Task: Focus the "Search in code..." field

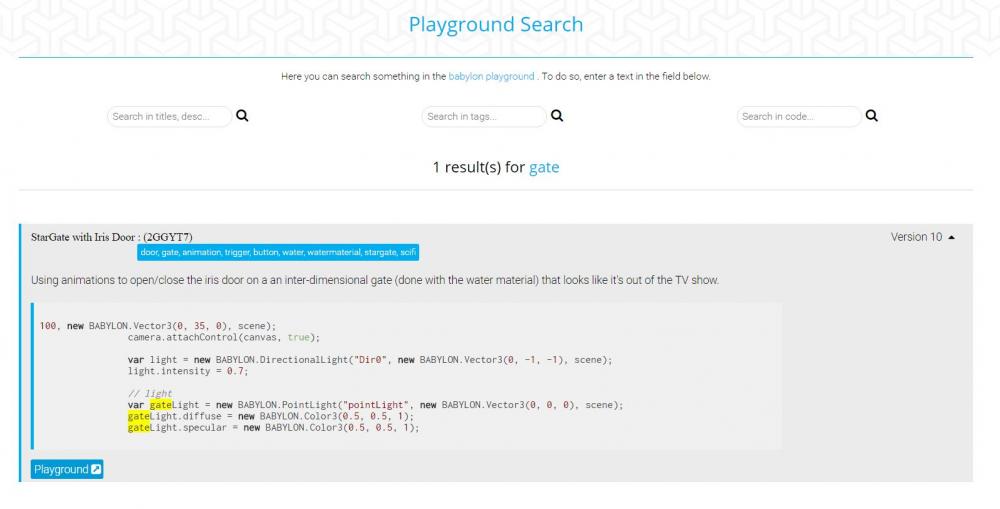Action: (798, 116)
